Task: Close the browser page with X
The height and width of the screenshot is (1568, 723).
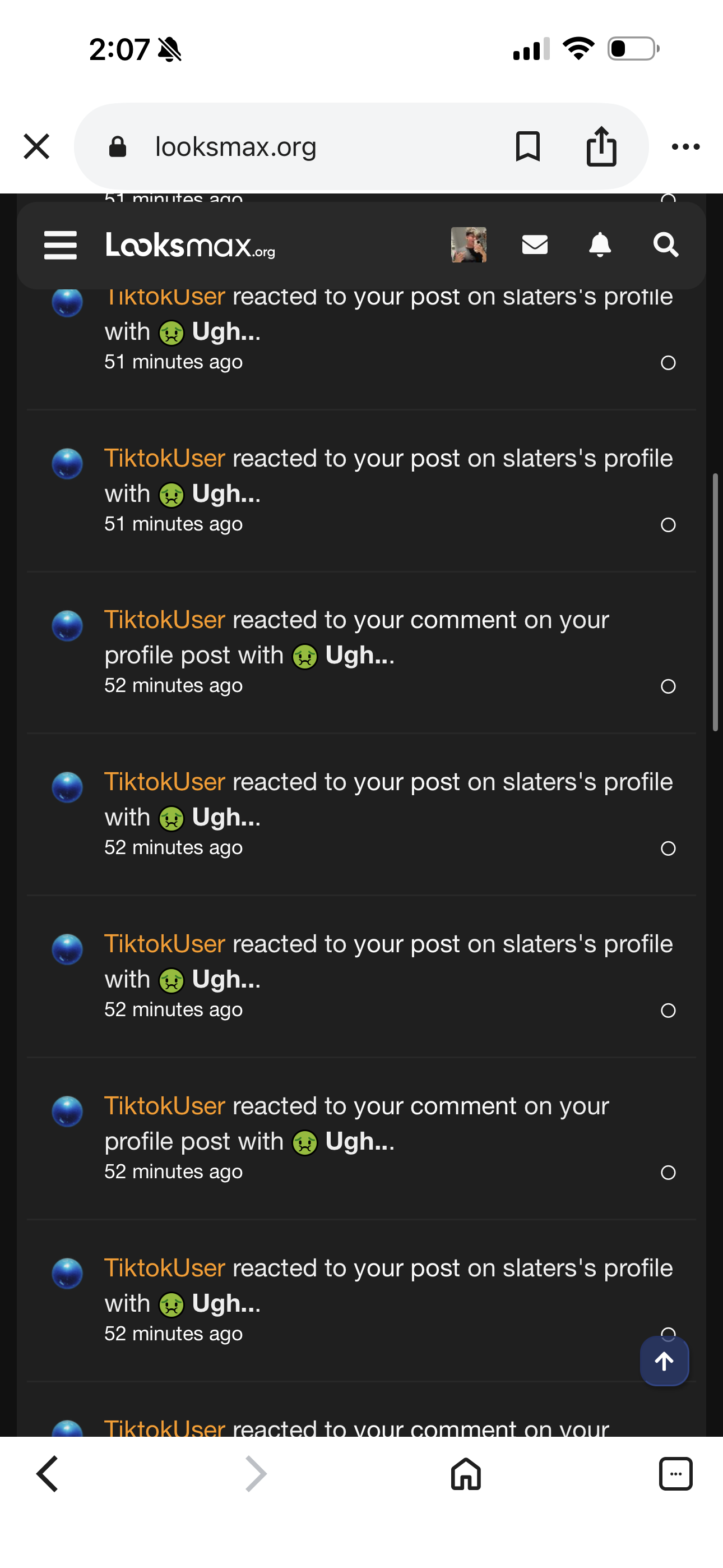Action: coord(36,146)
